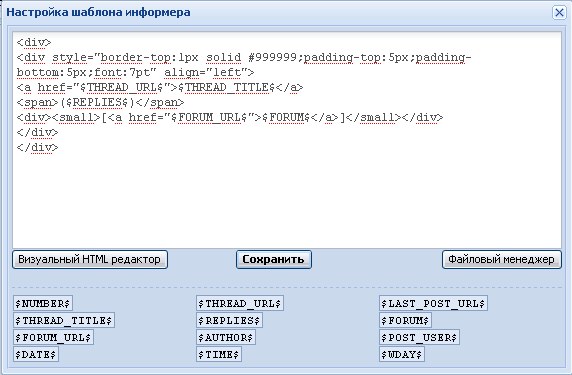Insert the $FORUM$ variable tag
572x375 pixels.
[x=405, y=320]
